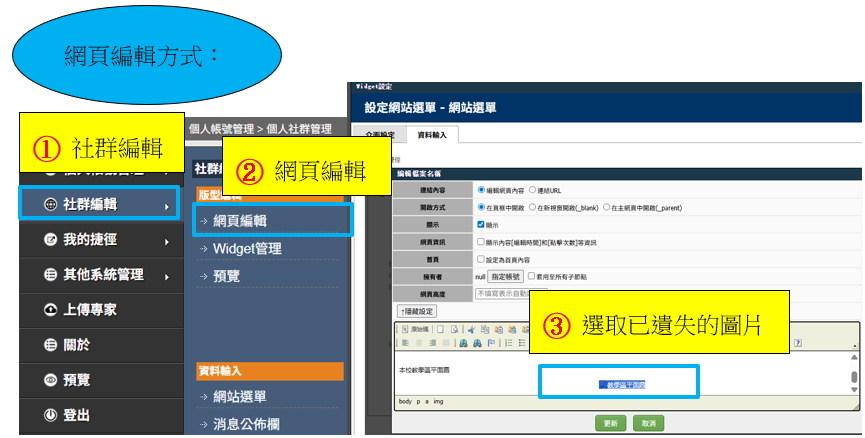Click the editor help question-mark icon
865x438 pixels.
[x=797, y=342]
